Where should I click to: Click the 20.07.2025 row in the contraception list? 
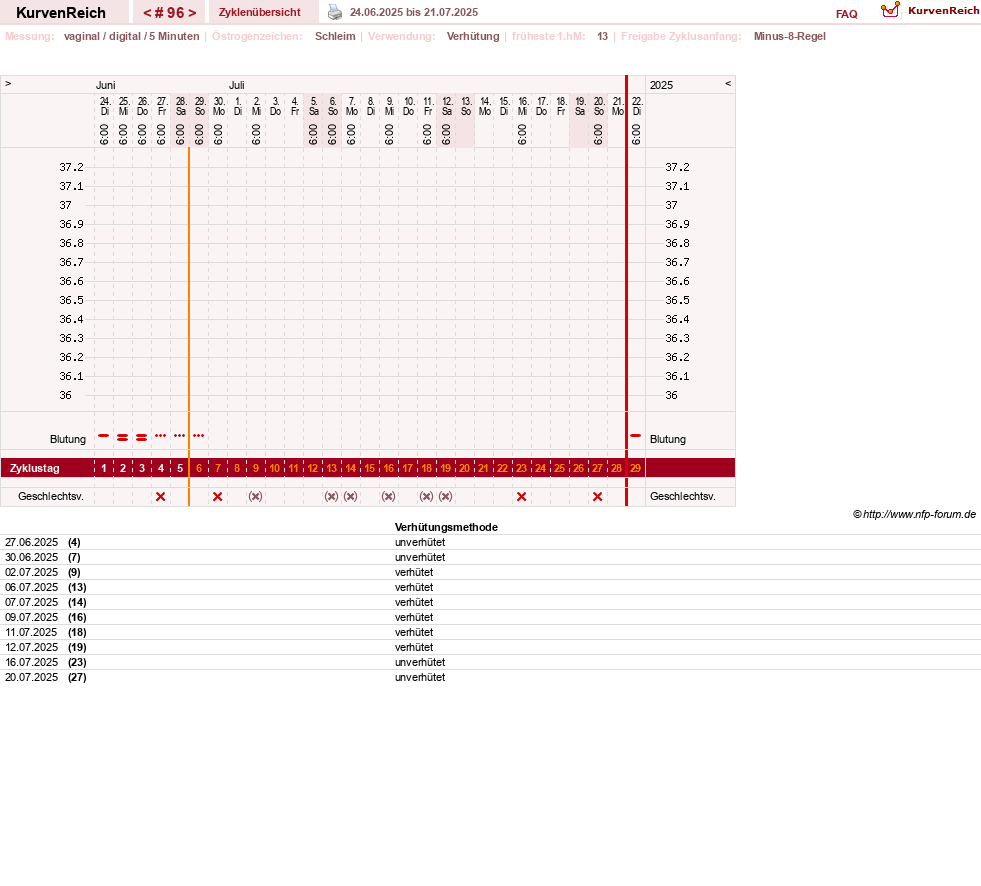490,678
